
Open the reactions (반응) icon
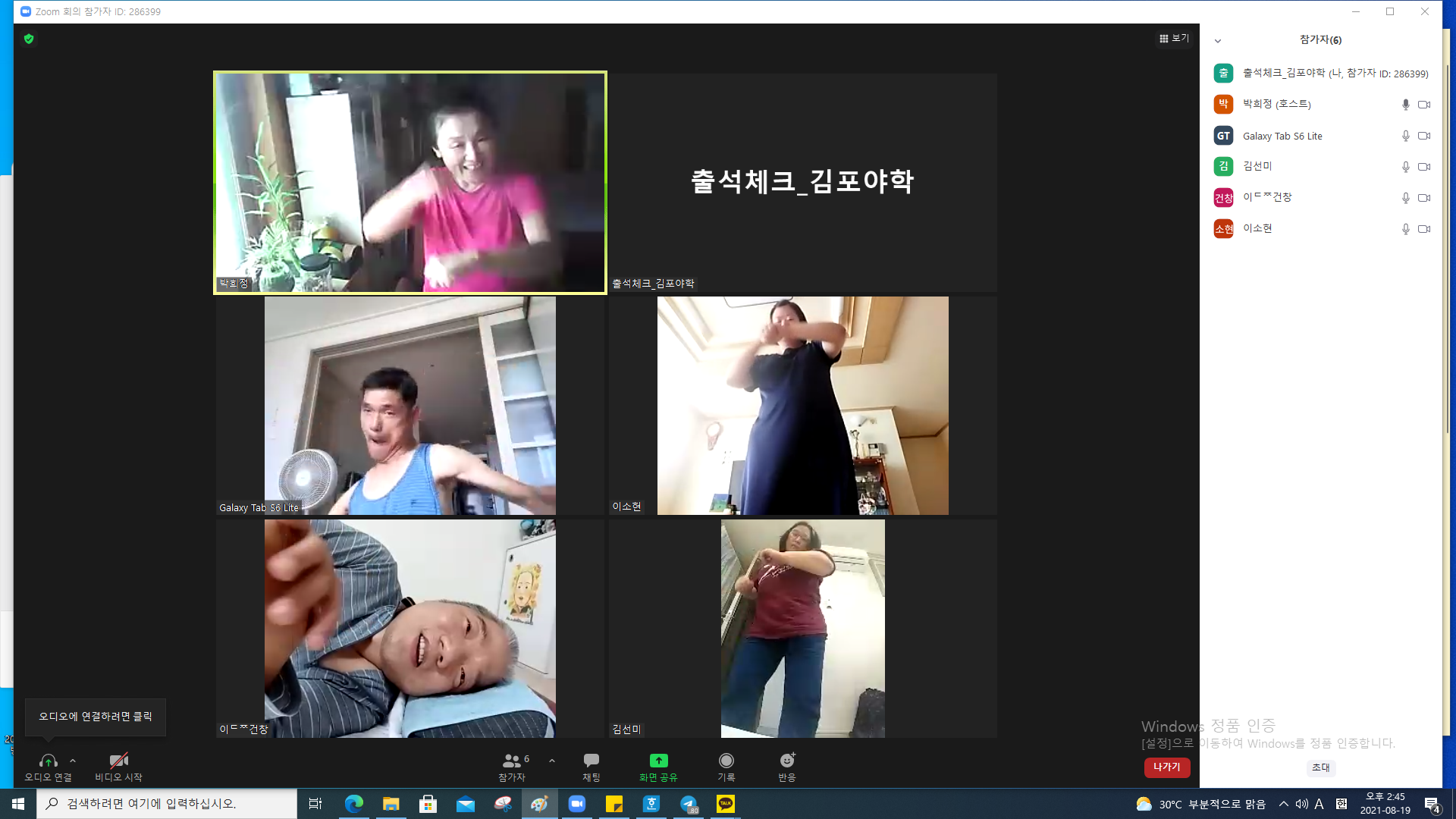pos(787,761)
